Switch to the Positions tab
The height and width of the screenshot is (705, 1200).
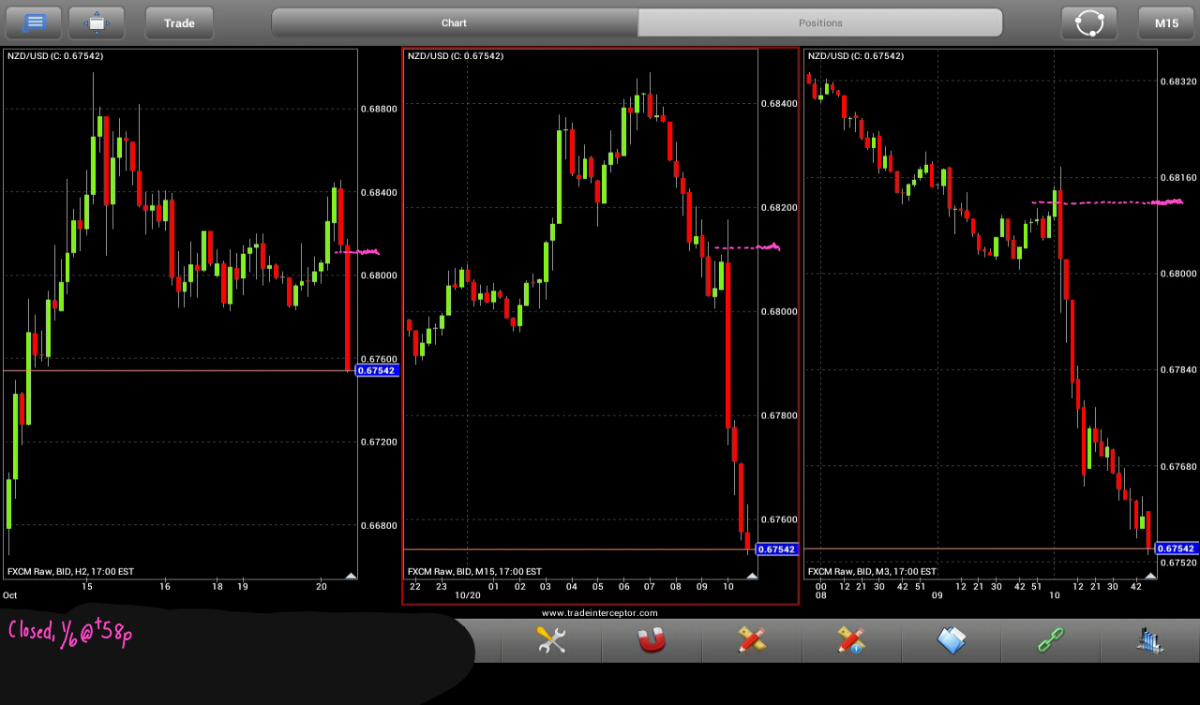(x=820, y=22)
